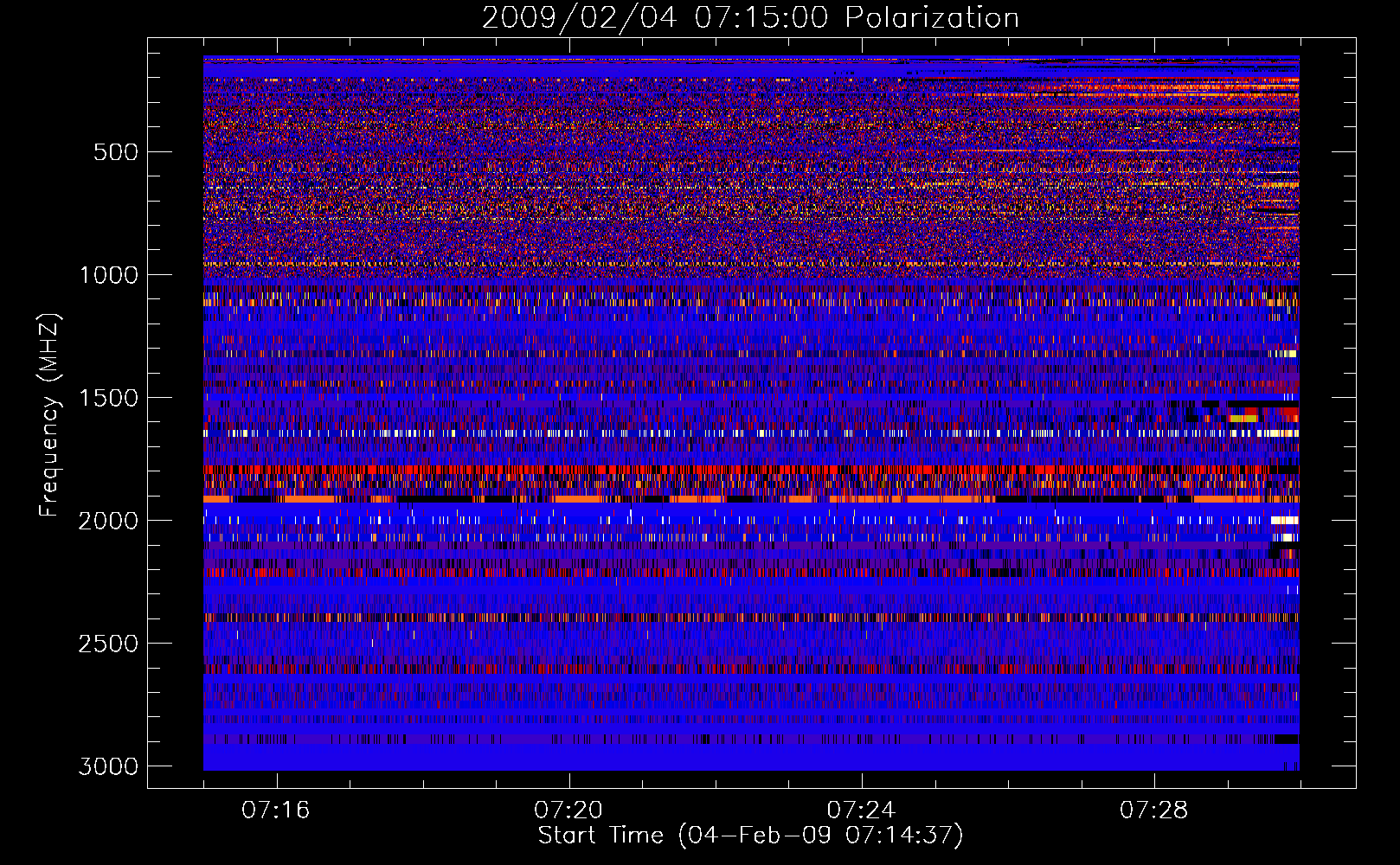Click the 07:20 time axis label
Viewport: 1400px width, 865px height.
pos(568,811)
